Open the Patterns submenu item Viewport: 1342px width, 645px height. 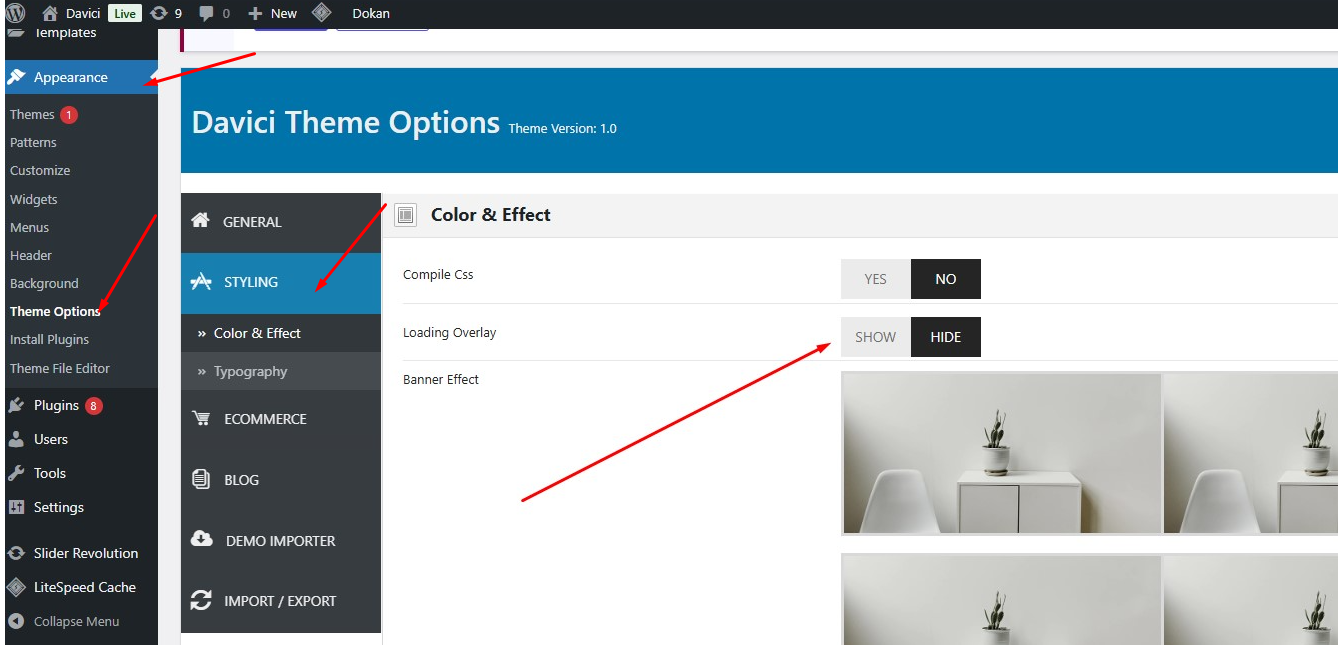point(33,142)
